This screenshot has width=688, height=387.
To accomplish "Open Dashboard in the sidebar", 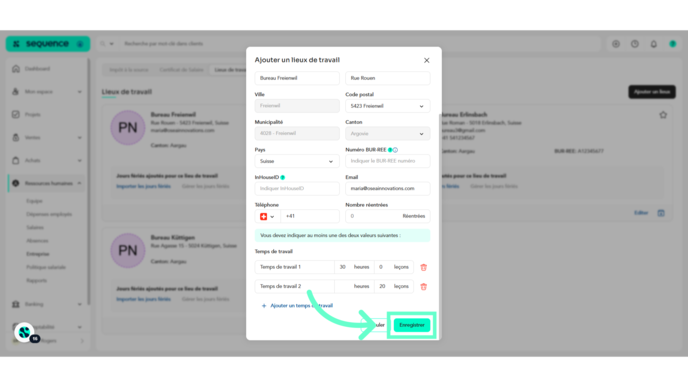I will pos(37,69).
